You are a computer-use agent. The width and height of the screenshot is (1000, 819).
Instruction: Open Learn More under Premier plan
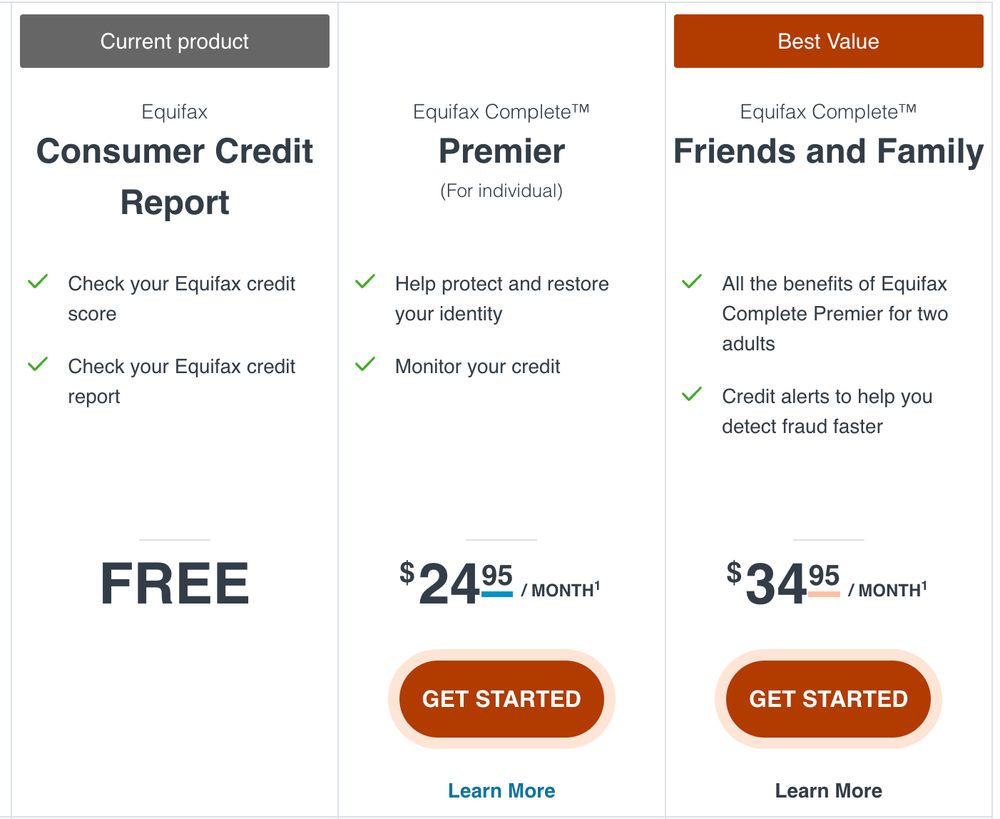tap(501, 790)
